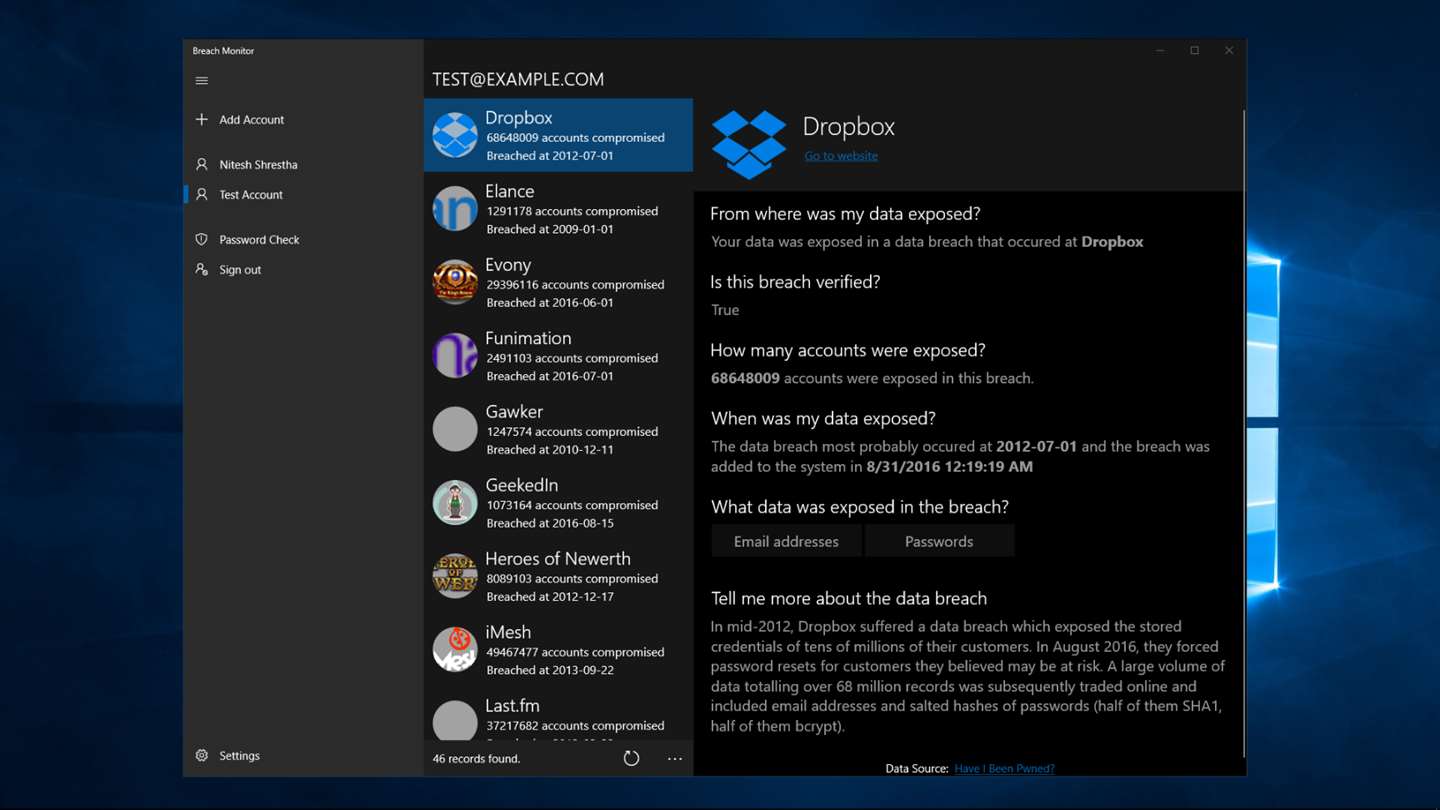Click the Heroes of Newerth logo thumbnail
The width and height of the screenshot is (1440, 810).
(x=455, y=576)
